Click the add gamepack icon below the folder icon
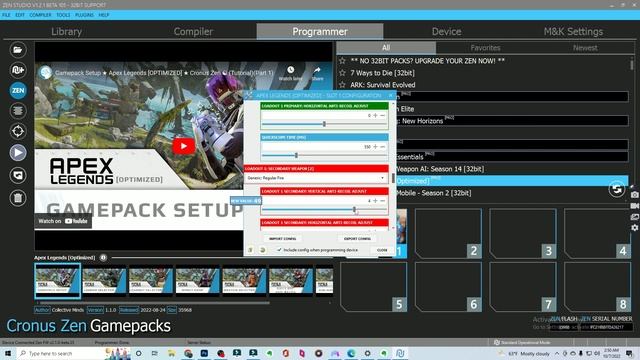The image size is (640, 360). (x=18, y=70)
